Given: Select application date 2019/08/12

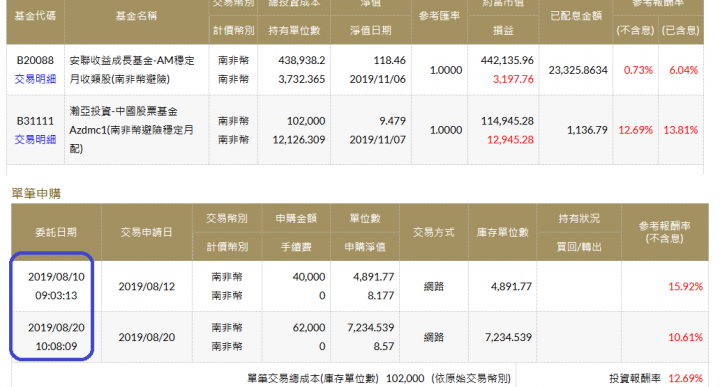Looking at the screenshot, I should 146,286.
